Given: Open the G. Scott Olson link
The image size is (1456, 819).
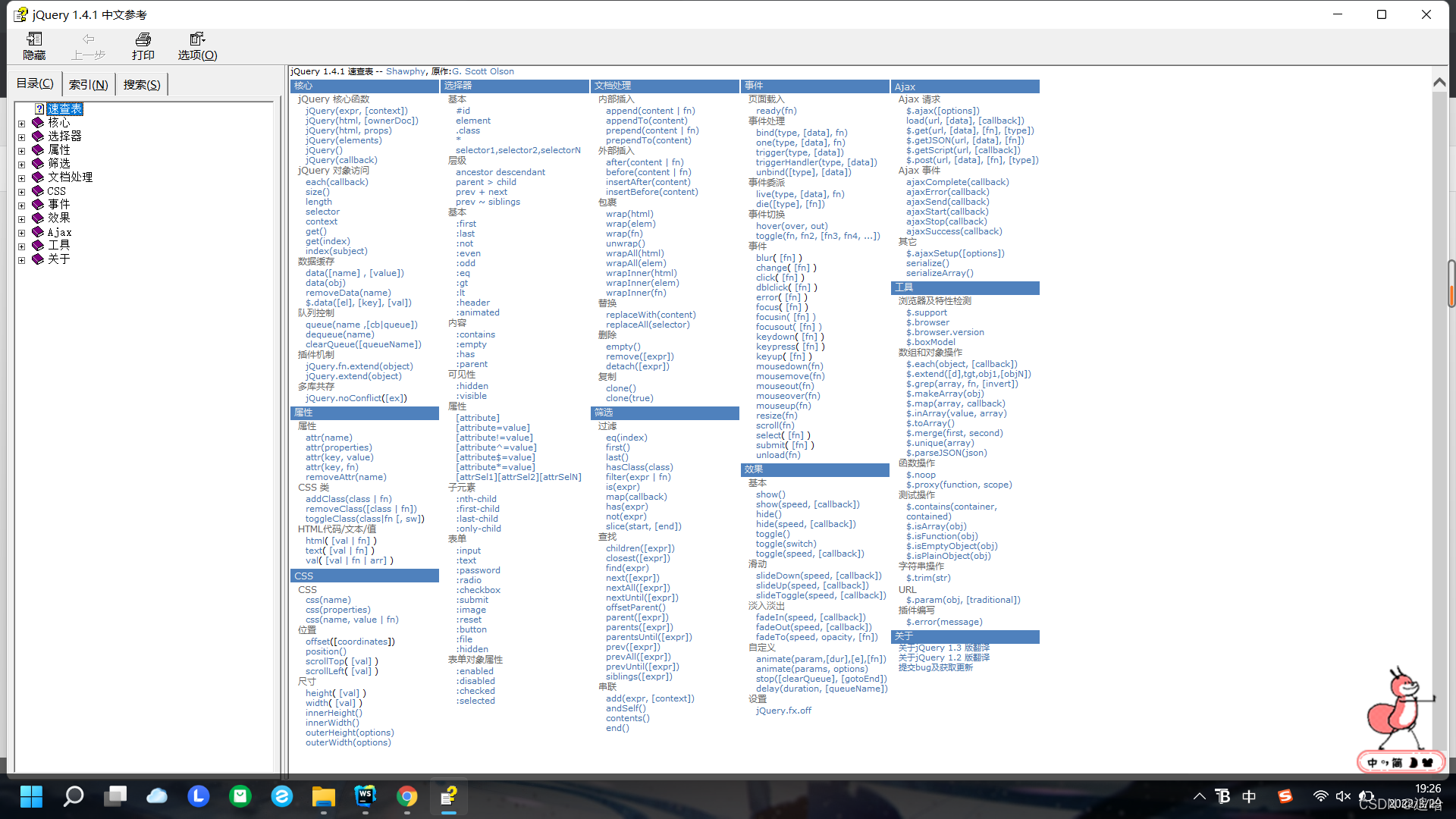Looking at the screenshot, I should pyautogui.click(x=483, y=71).
